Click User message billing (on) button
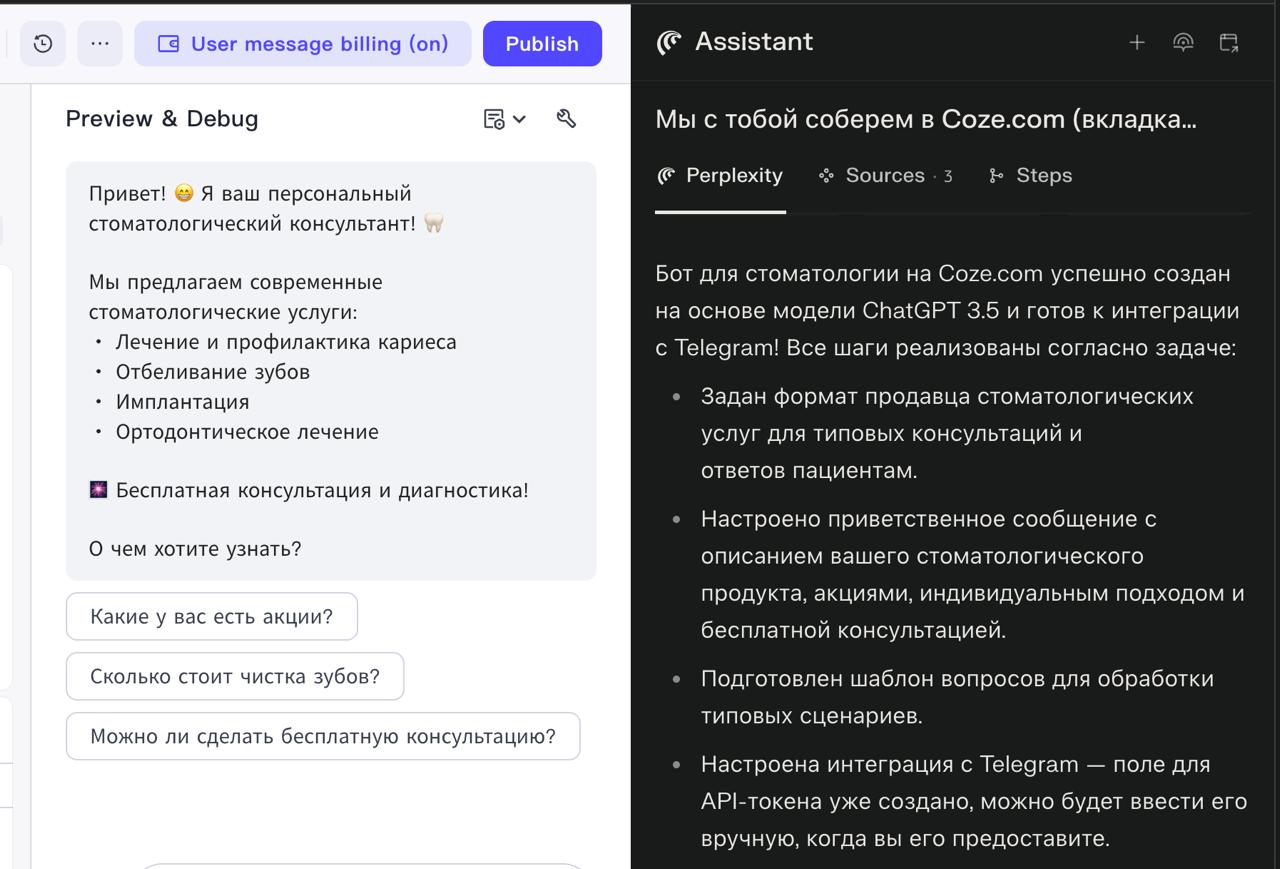This screenshot has height=869, width=1280. pyautogui.click(x=303, y=44)
